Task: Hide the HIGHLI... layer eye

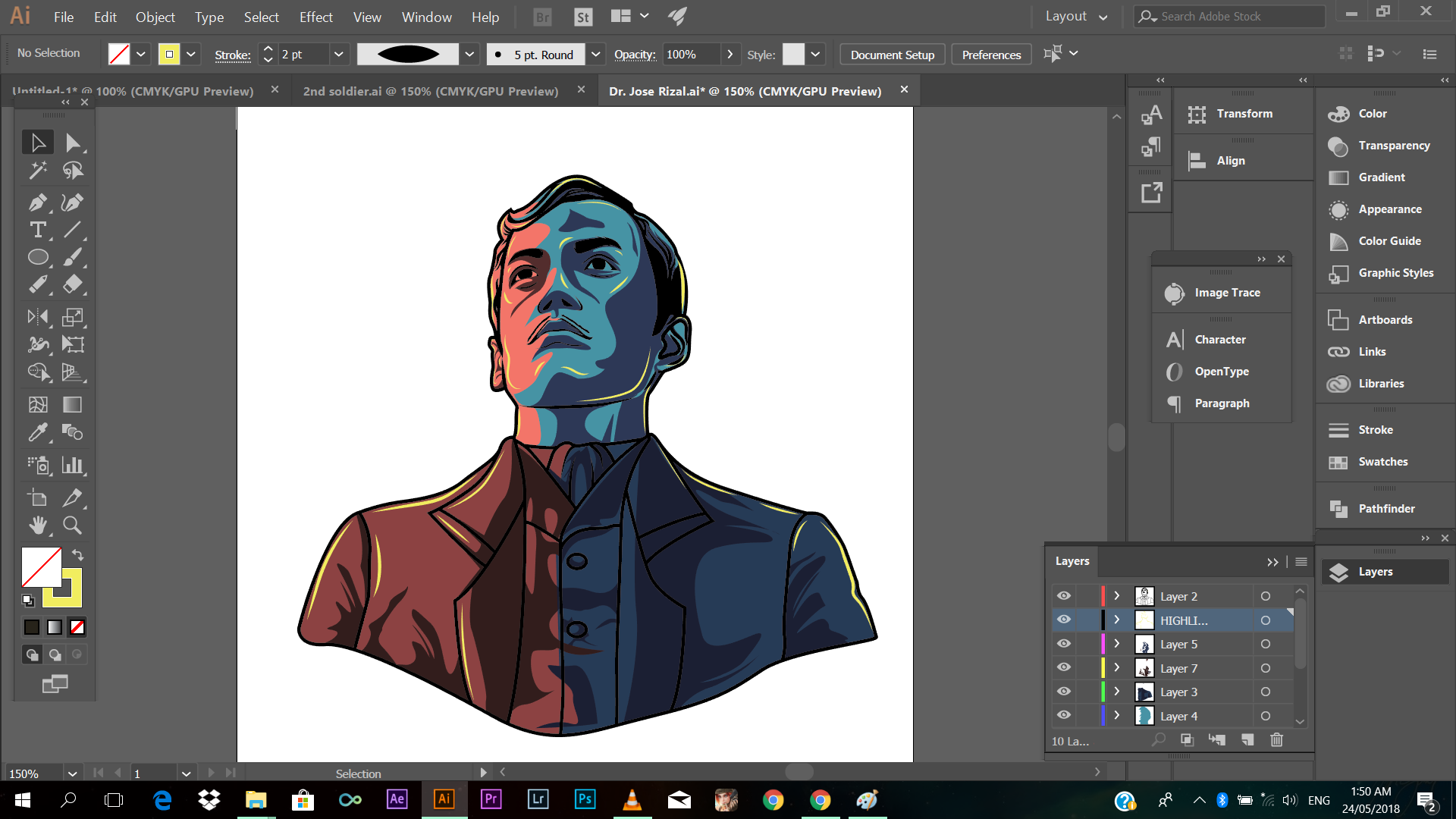Action: [x=1064, y=620]
